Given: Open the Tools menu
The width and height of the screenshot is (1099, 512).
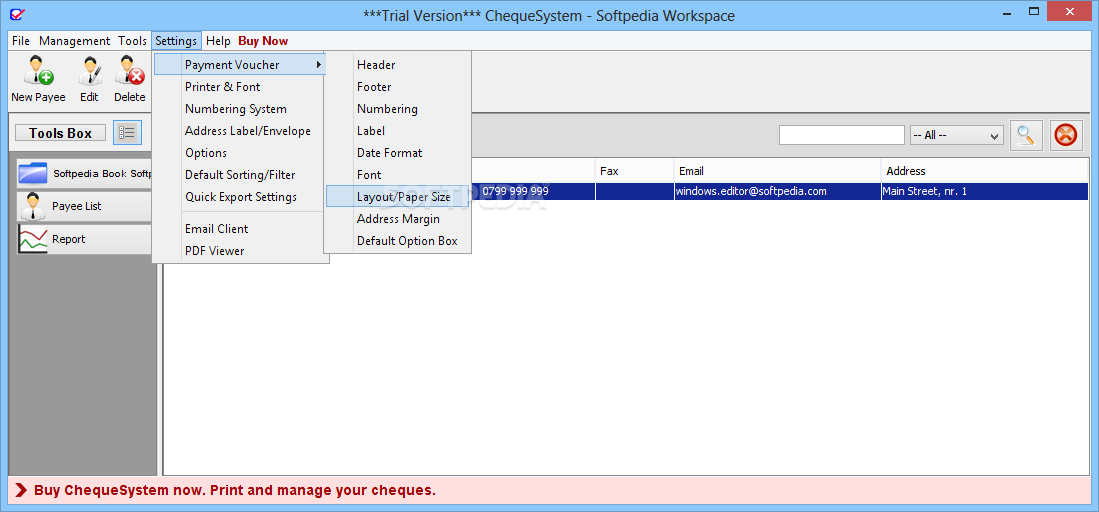Looking at the screenshot, I should pos(132,41).
